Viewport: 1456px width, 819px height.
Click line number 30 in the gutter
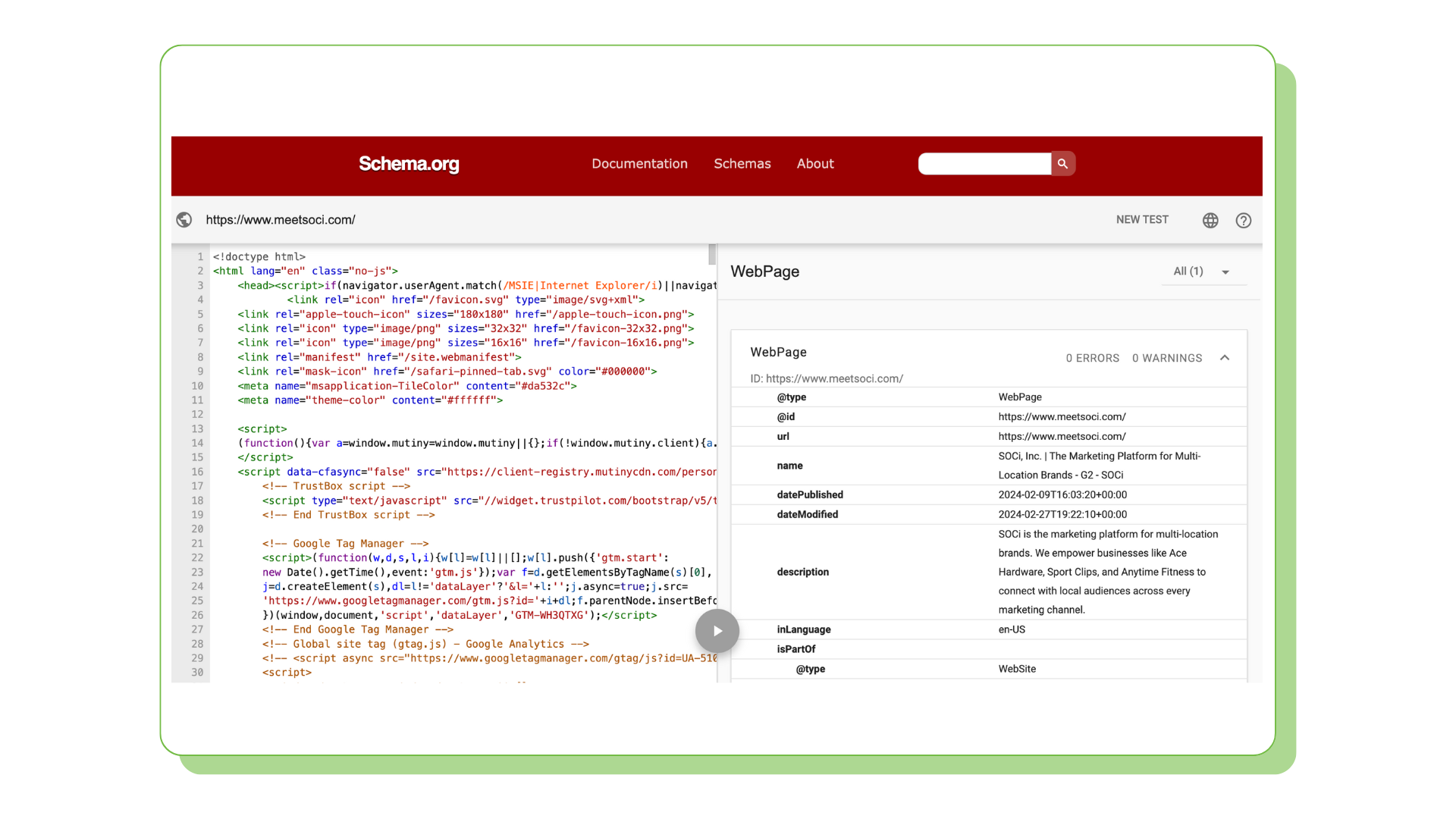(x=197, y=673)
